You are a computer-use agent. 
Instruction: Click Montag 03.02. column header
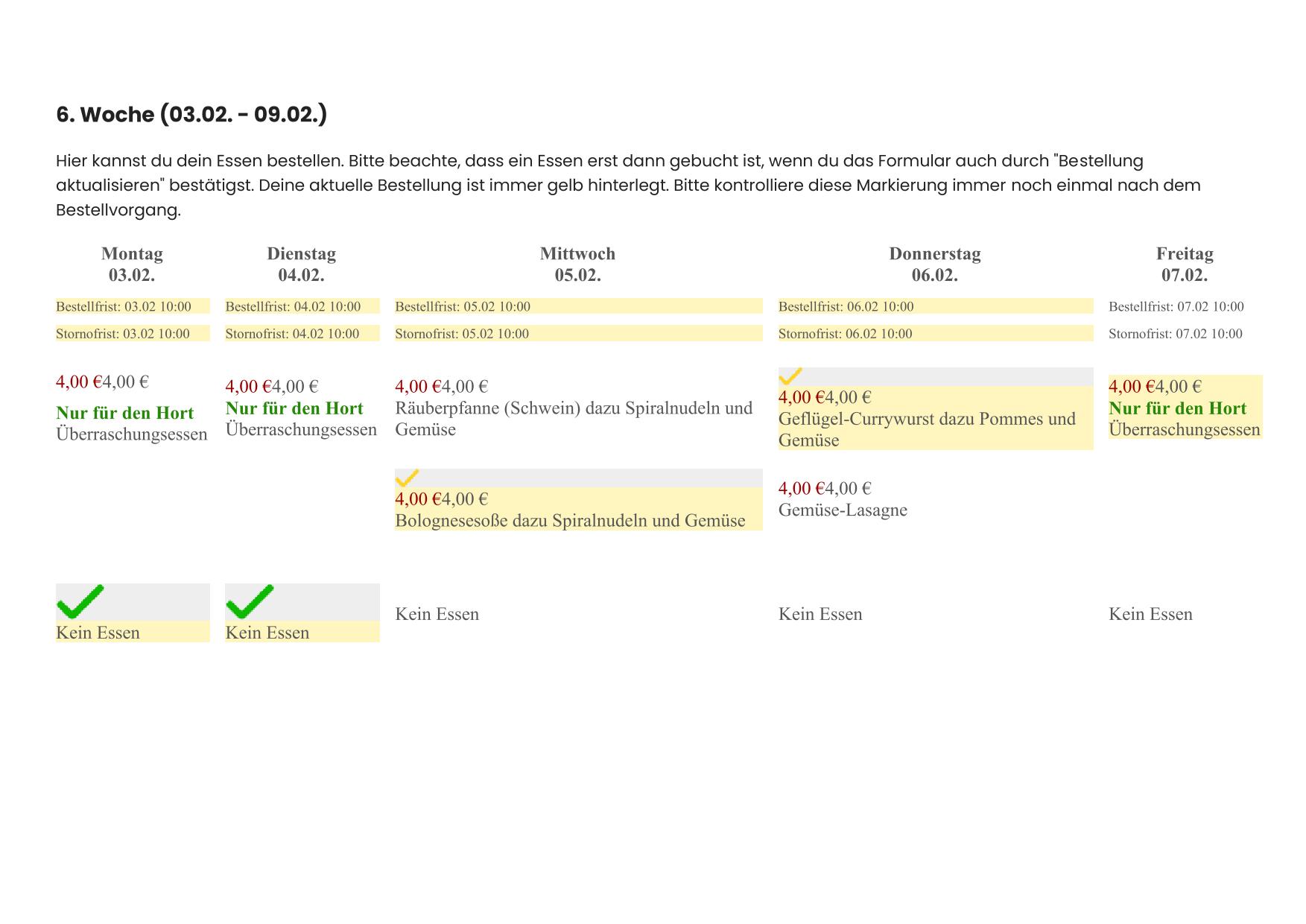click(132, 264)
